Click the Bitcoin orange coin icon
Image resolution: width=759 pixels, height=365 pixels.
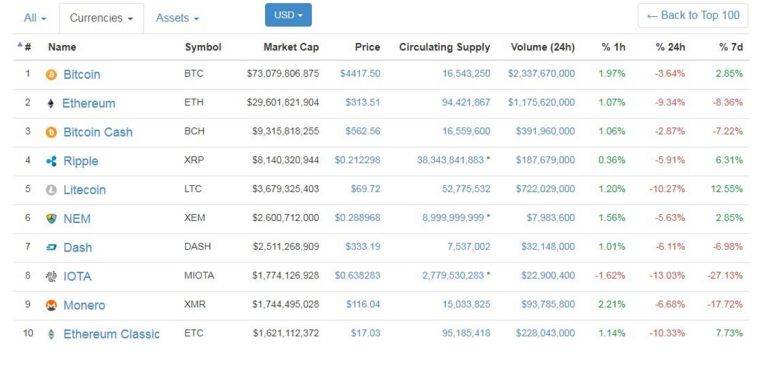[51, 75]
